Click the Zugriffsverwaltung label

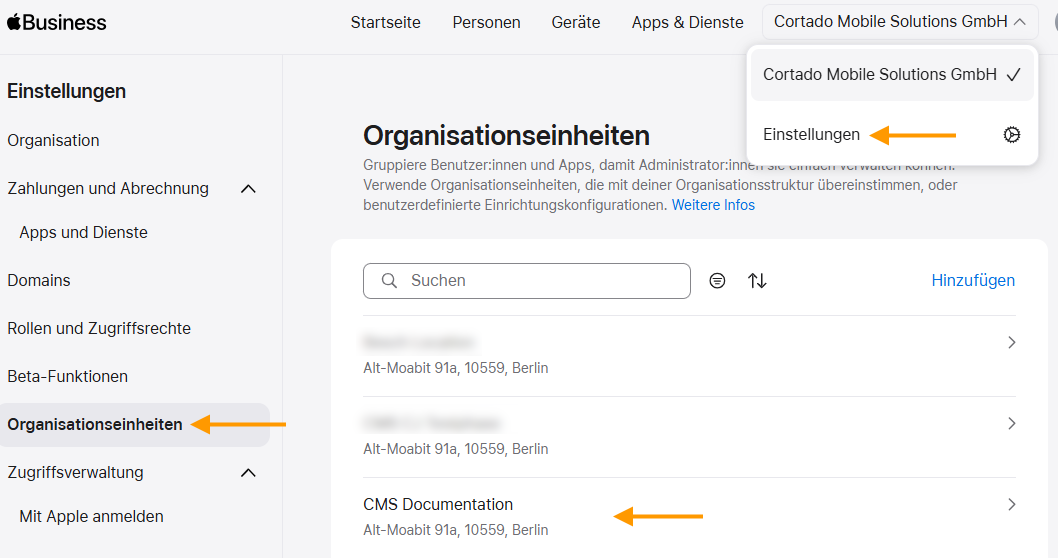tap(76, 473)
